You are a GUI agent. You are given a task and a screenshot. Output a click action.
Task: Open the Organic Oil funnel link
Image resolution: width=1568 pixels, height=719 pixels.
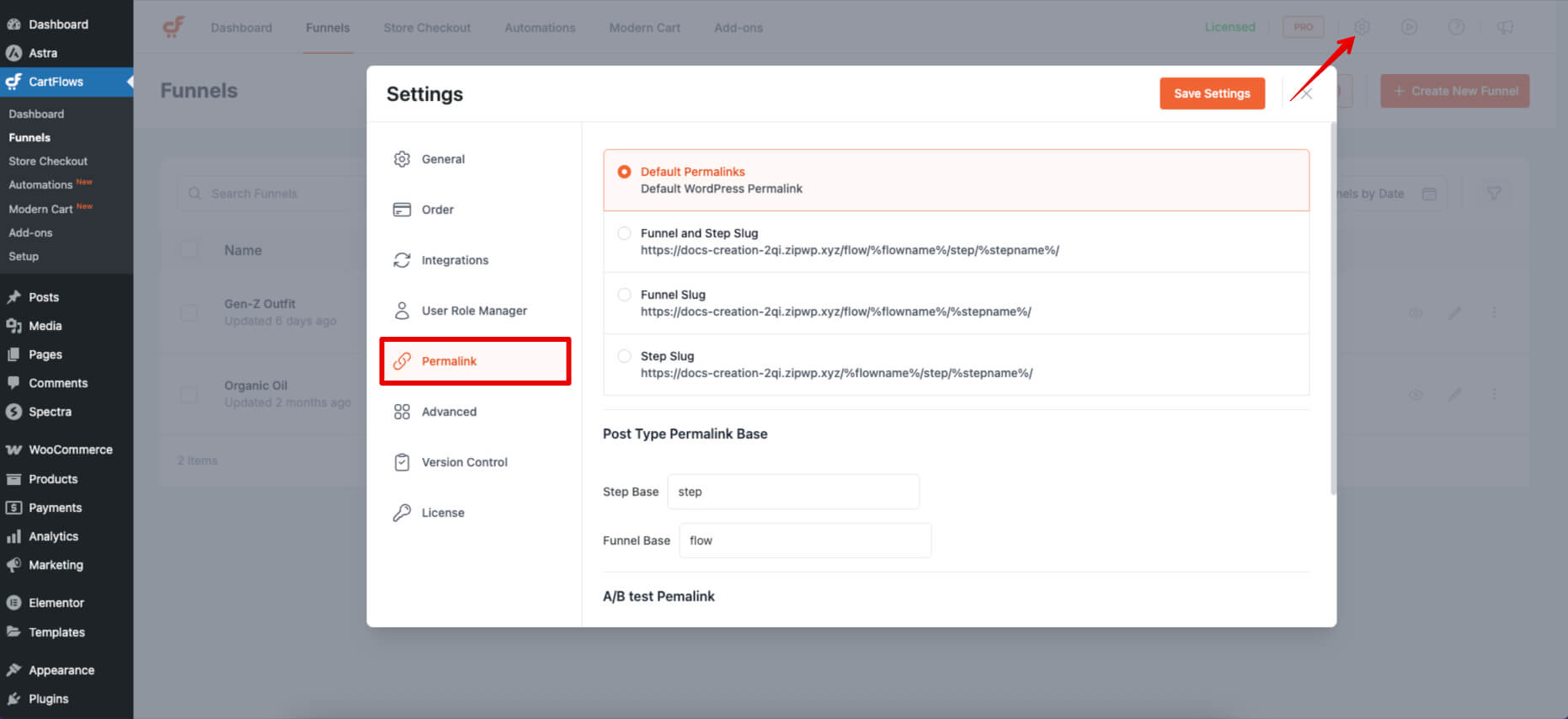tap(255, 386)
